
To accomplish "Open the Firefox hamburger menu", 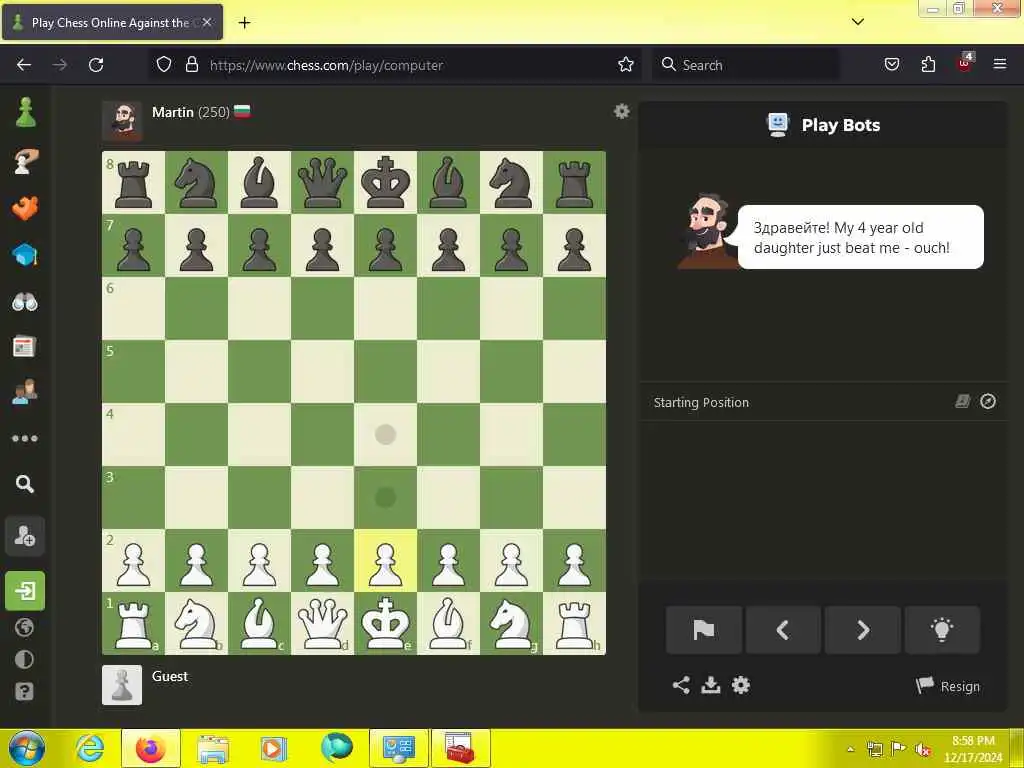I will pyautogui.click(x=1000, y=64).
